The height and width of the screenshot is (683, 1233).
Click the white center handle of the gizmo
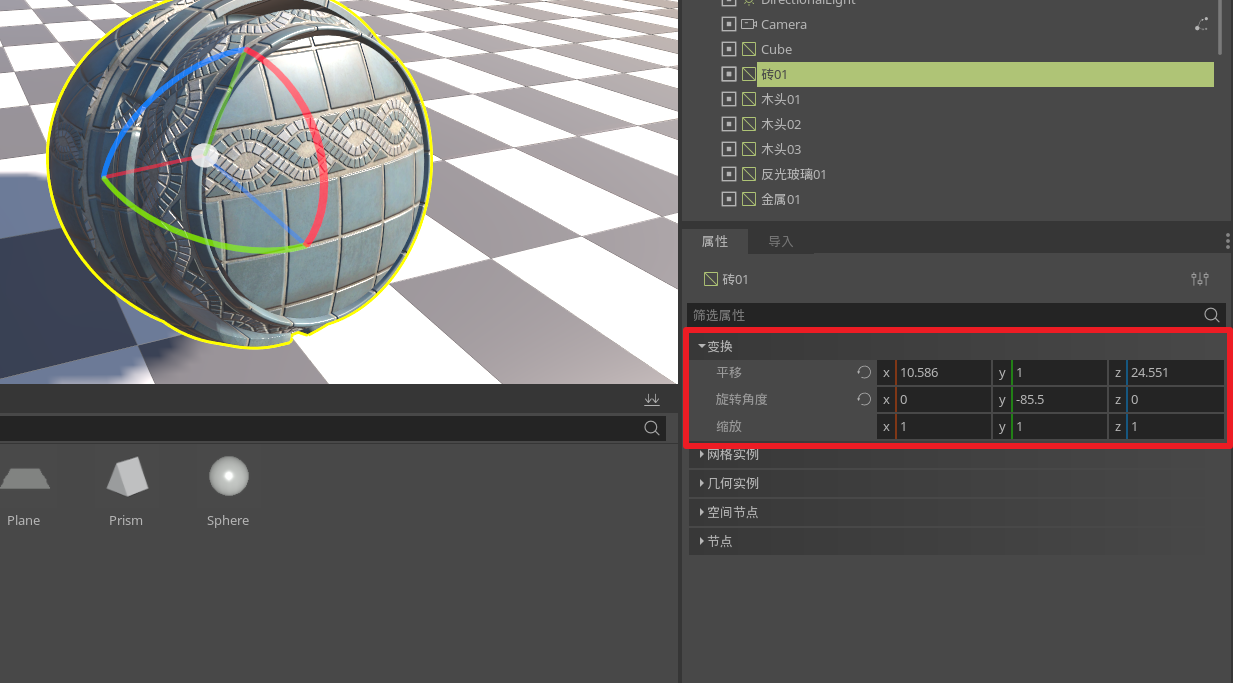pos(204,155)
